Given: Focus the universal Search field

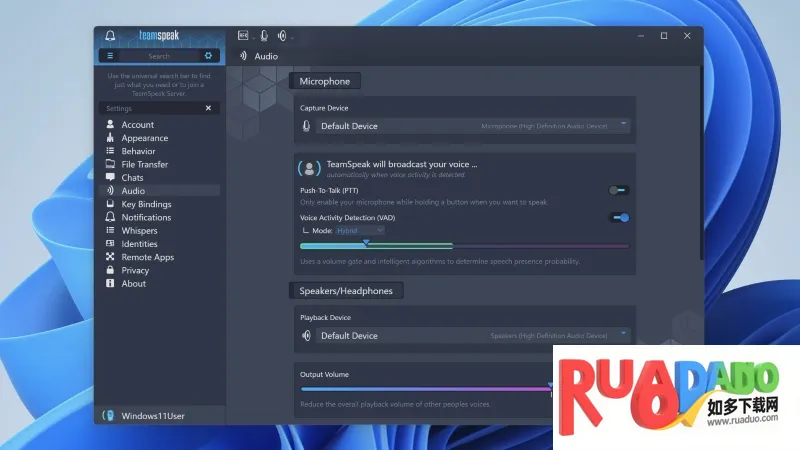Looking at the screenshot, I should coord(159,56).
